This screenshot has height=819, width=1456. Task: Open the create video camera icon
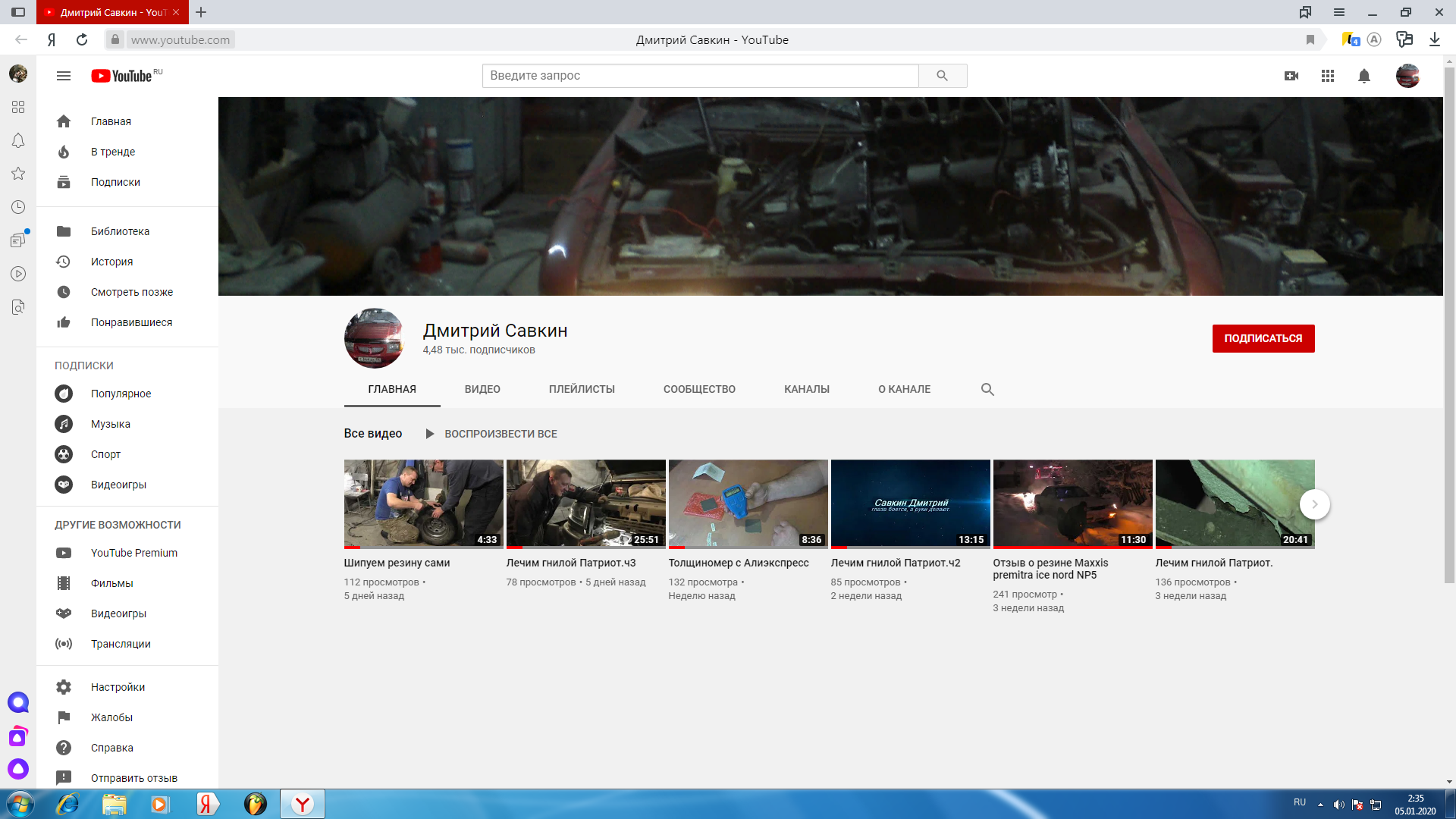pos(1291,76)
